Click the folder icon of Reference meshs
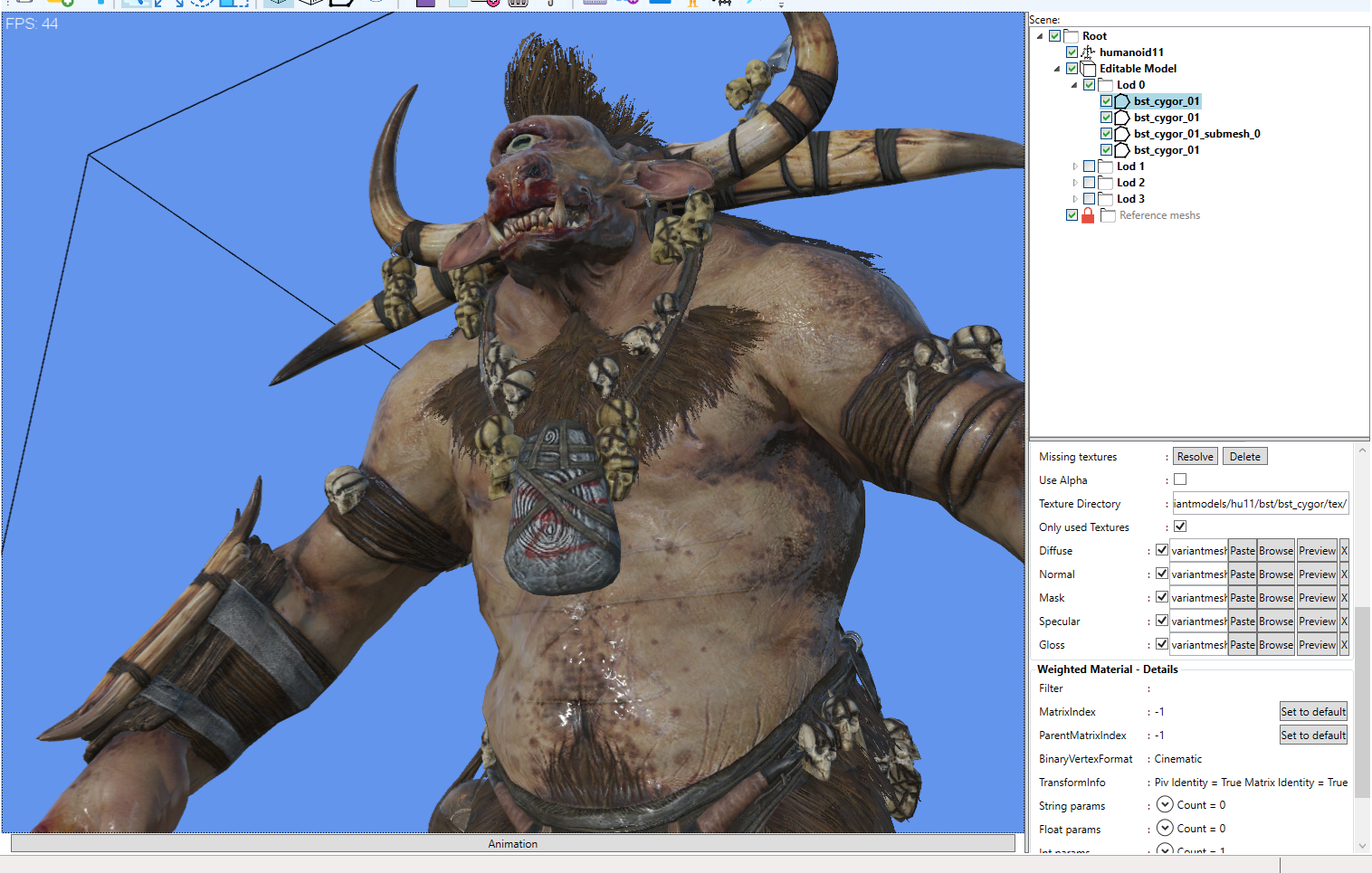Screen dimensions: 1372x873 (x=1108, y=215)
